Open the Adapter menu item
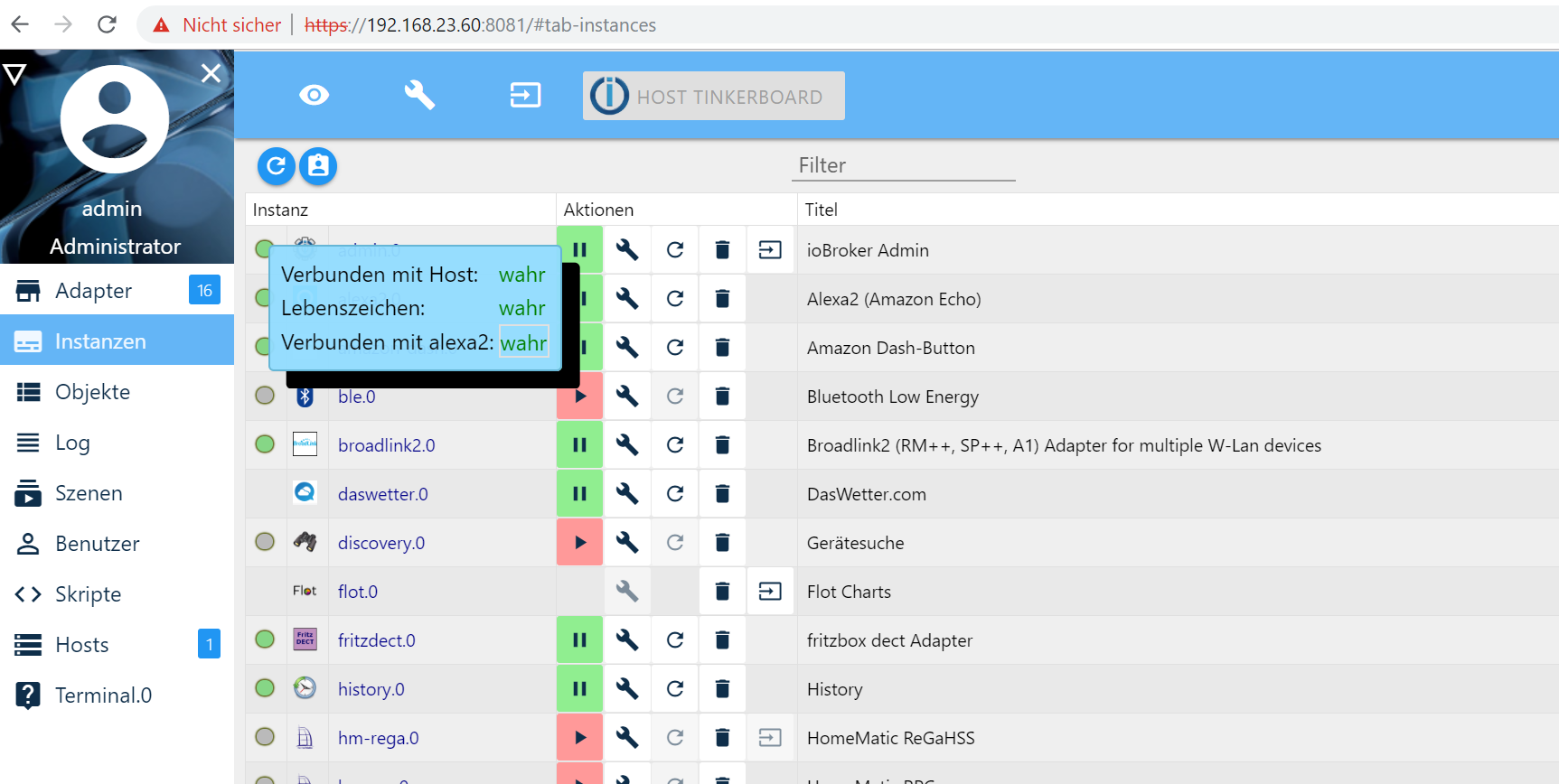The width and height of the screenshot is (1559, 784). click(x=94, y=291)
